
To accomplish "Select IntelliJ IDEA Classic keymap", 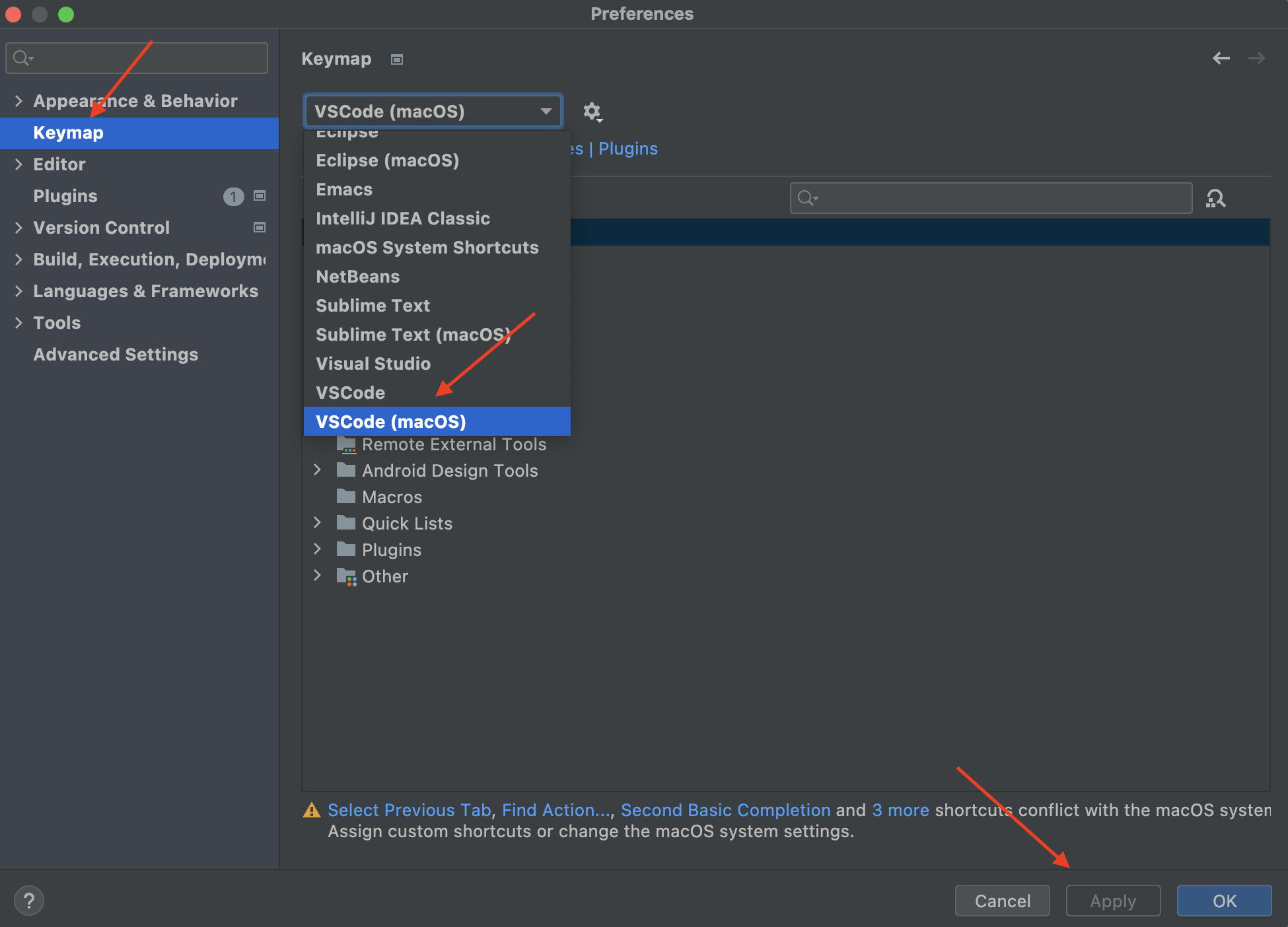I will click(437, 219).
